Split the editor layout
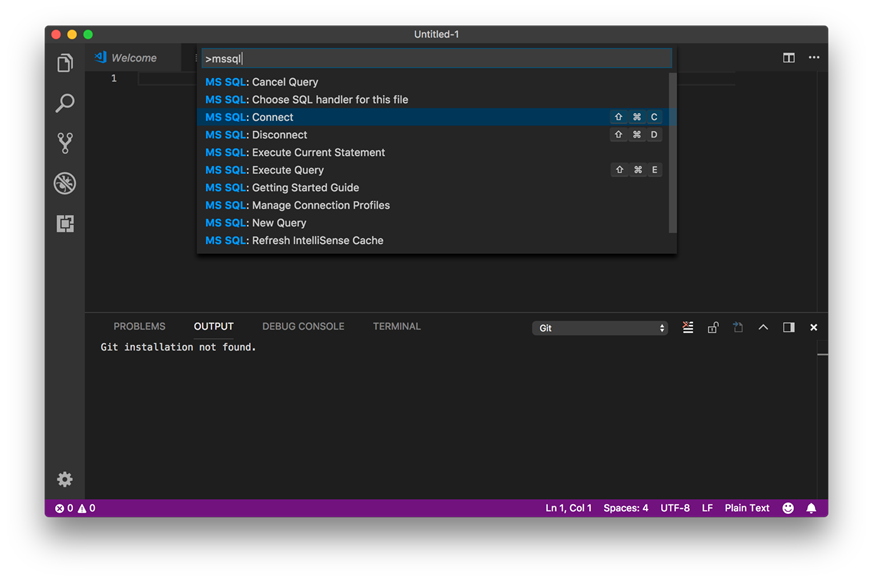This screenshot has width=873, height=581. 788,58
